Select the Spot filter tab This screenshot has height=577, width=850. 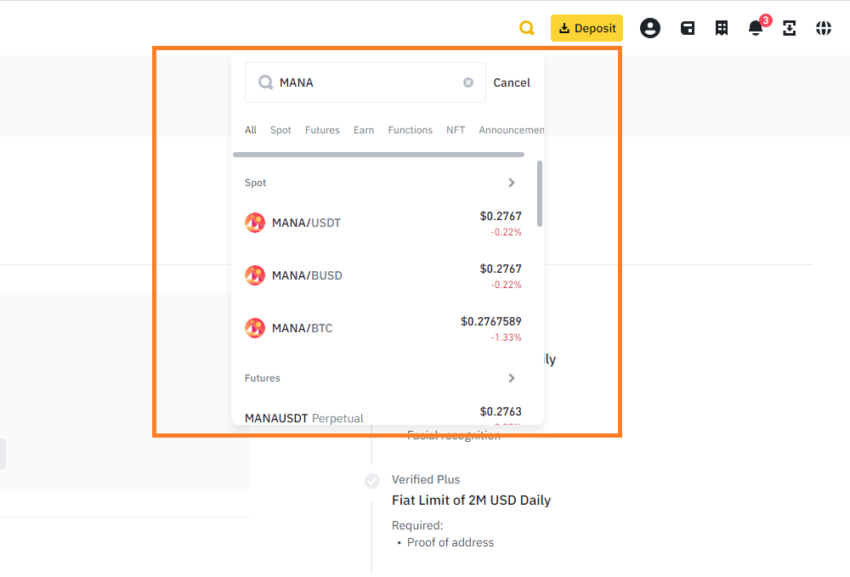(x=281, y=130)
